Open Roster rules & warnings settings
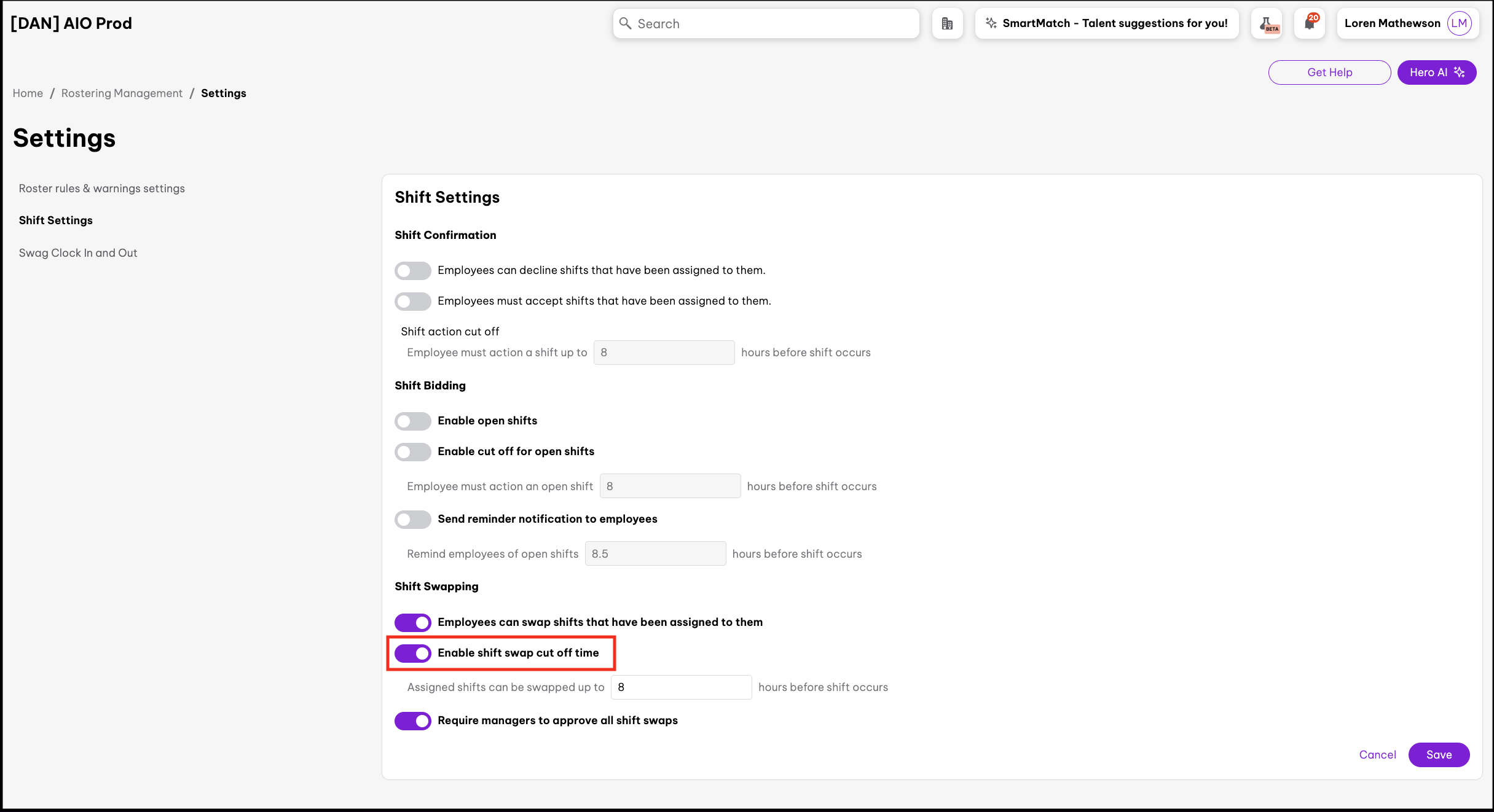The image size is (1494, 812). [x=102, y=189]
